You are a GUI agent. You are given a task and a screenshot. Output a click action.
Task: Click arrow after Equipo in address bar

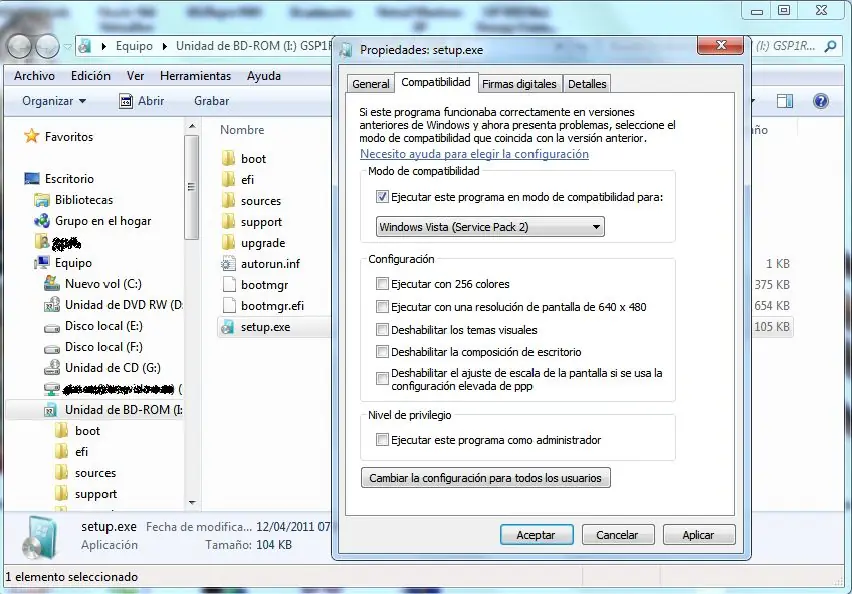pos(165,46)
